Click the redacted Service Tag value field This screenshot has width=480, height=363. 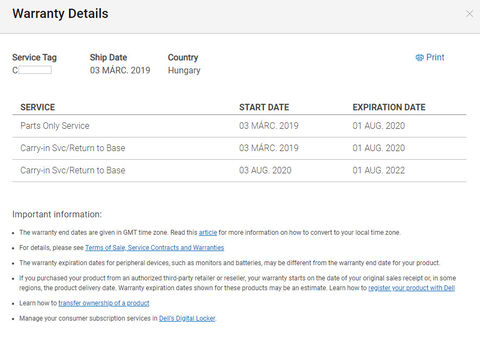click(35, 70)
